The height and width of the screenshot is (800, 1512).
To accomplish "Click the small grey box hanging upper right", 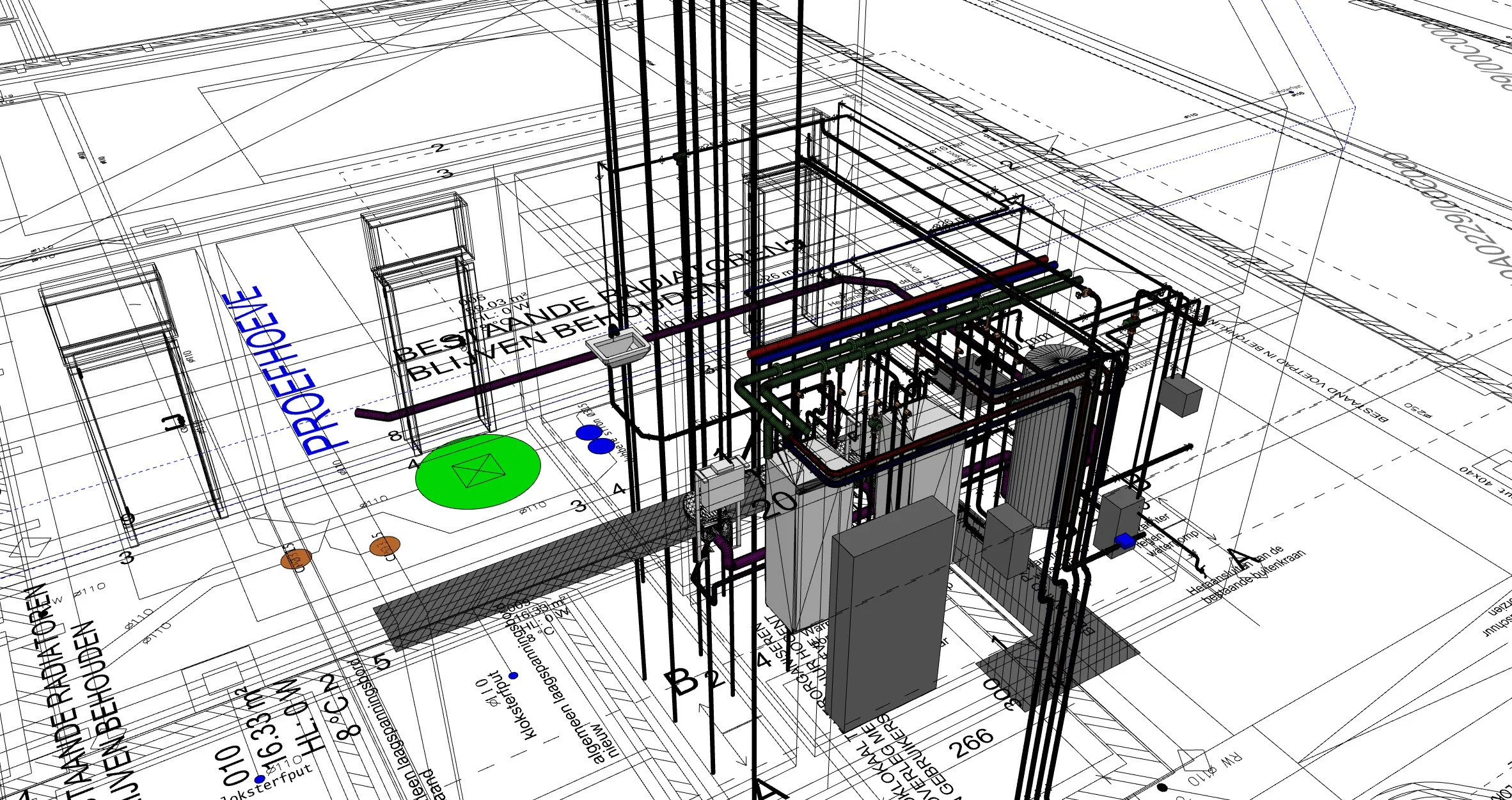I will click(1181, 395).
